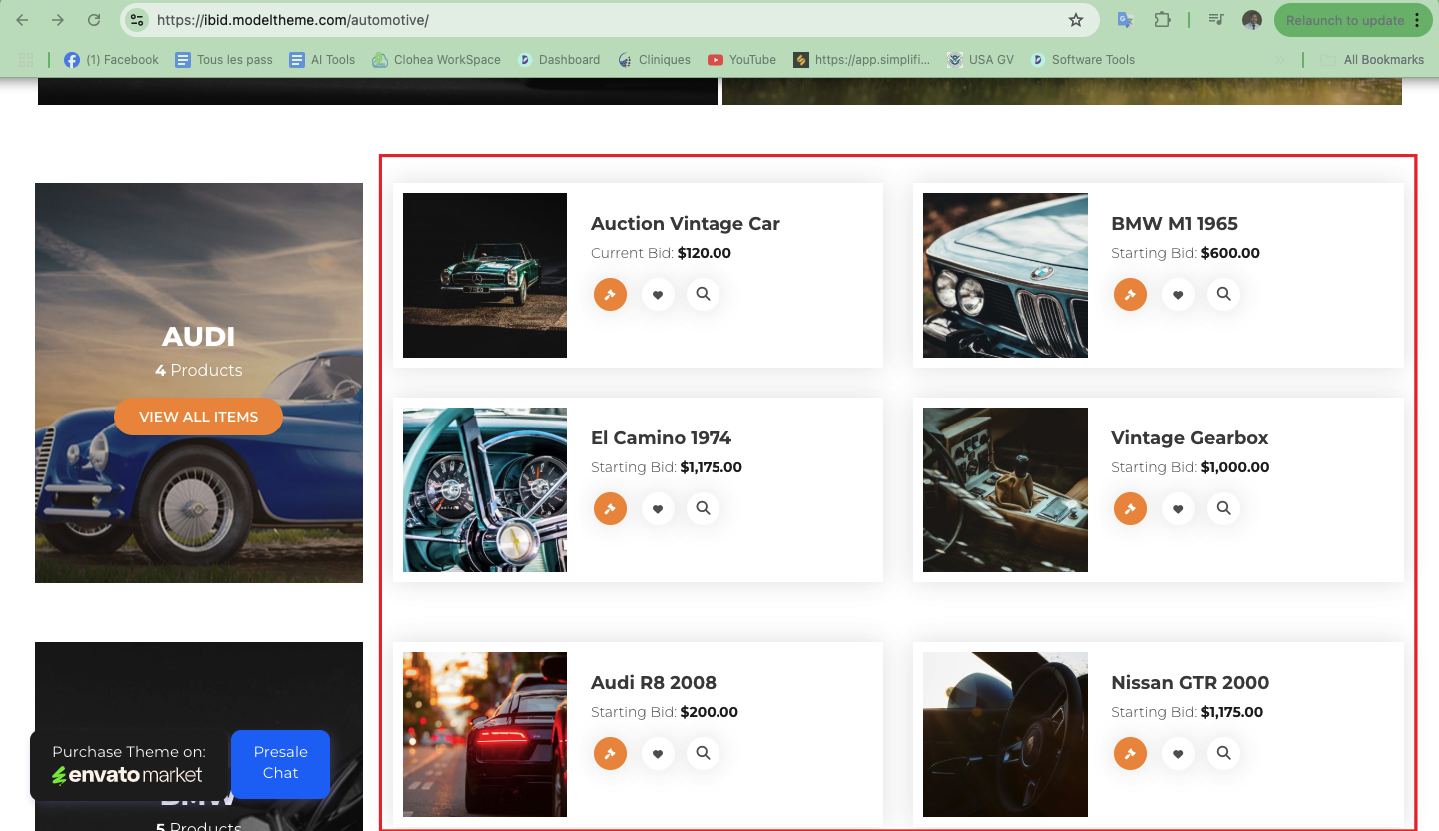
Task: Click the $120.00 current bid price
Action: [704, 253]
